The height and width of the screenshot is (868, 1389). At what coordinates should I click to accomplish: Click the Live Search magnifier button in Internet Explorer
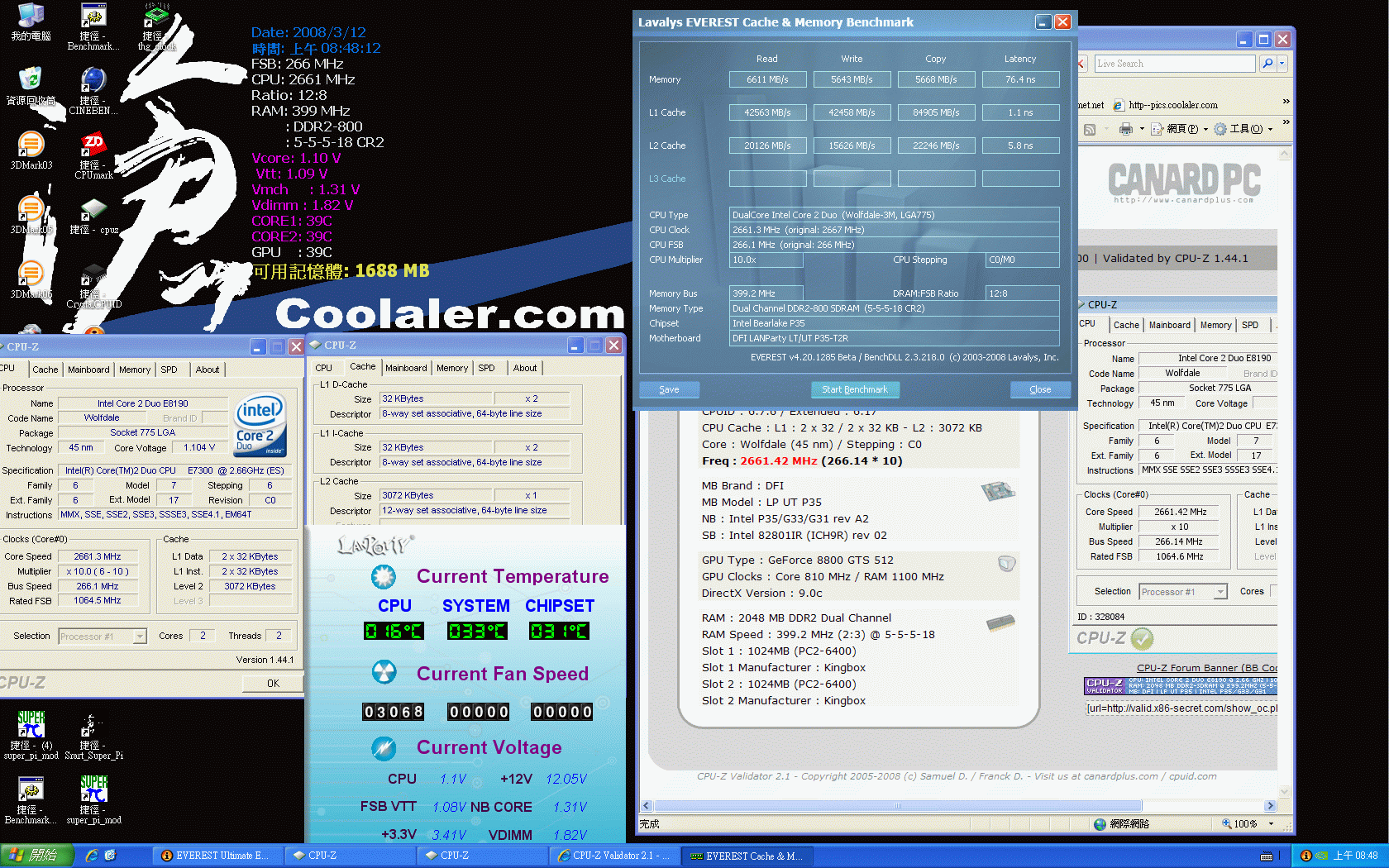click(1267, 64)
